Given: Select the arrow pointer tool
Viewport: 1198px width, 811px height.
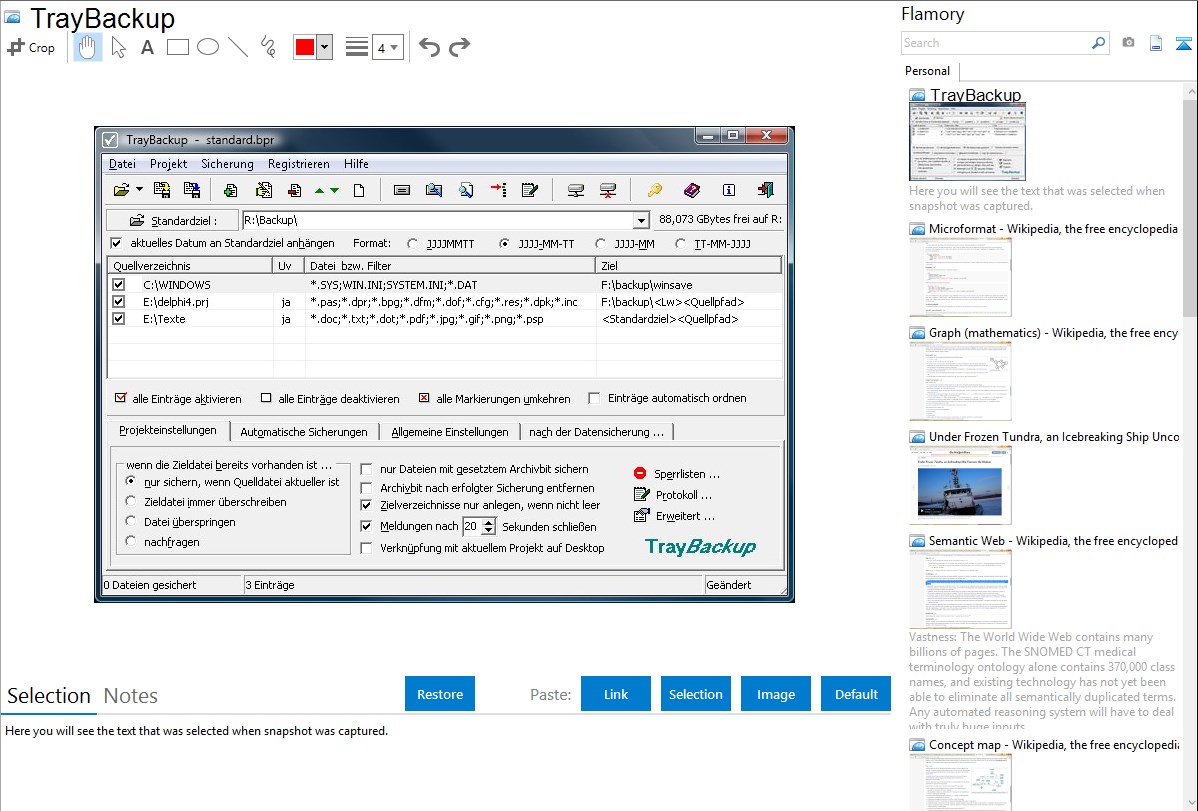Looking at the screenshot, I should [118, 47].
